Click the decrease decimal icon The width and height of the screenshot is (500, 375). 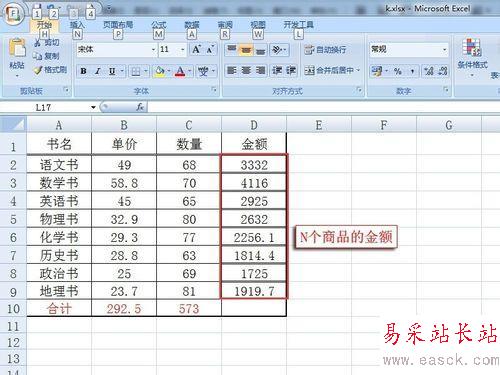[x=443, y=71]
